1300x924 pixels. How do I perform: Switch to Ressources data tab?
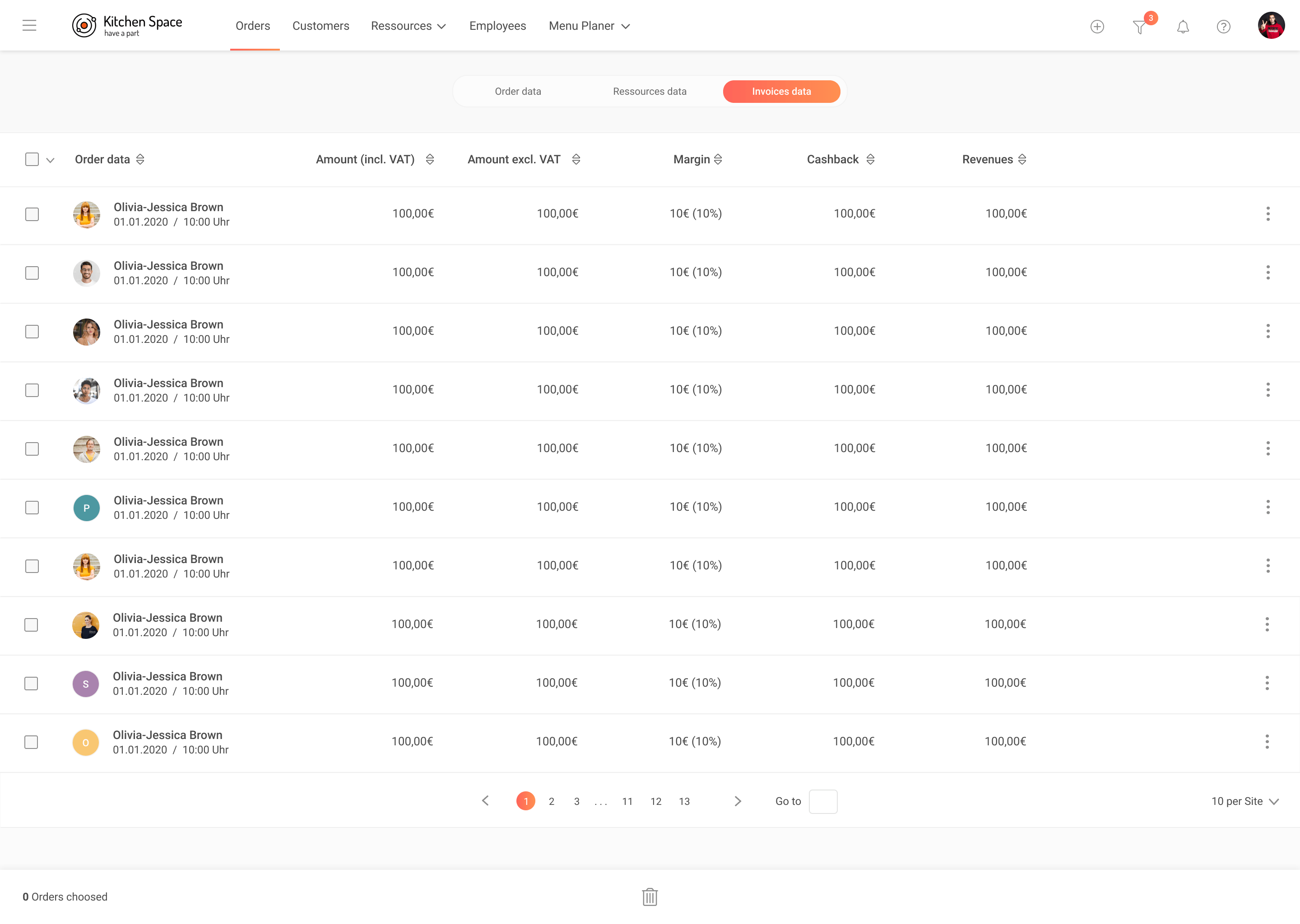[650, 92]
